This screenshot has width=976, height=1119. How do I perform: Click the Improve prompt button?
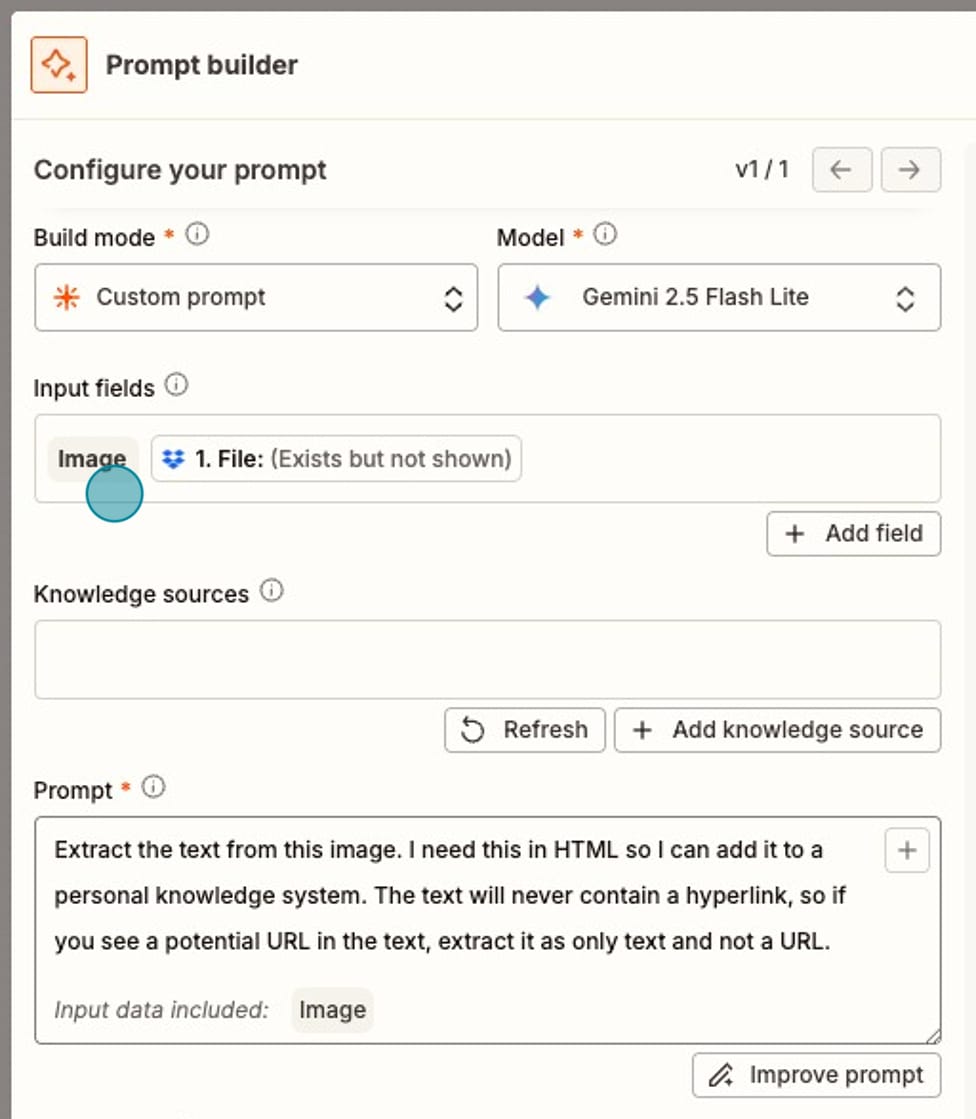click(816, 1076)
